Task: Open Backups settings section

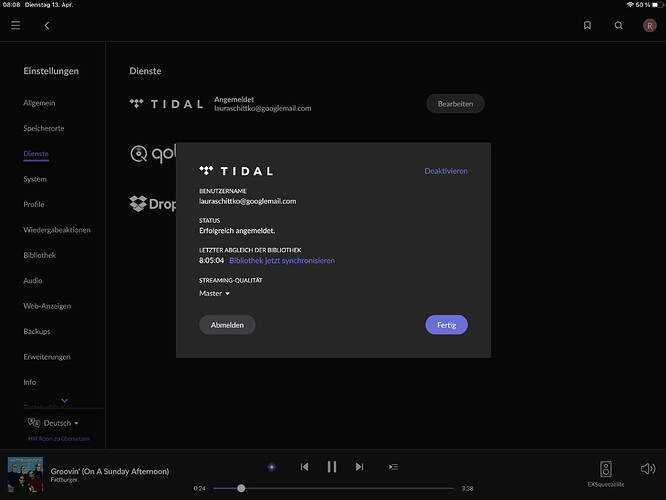Action: click(37, 331)
